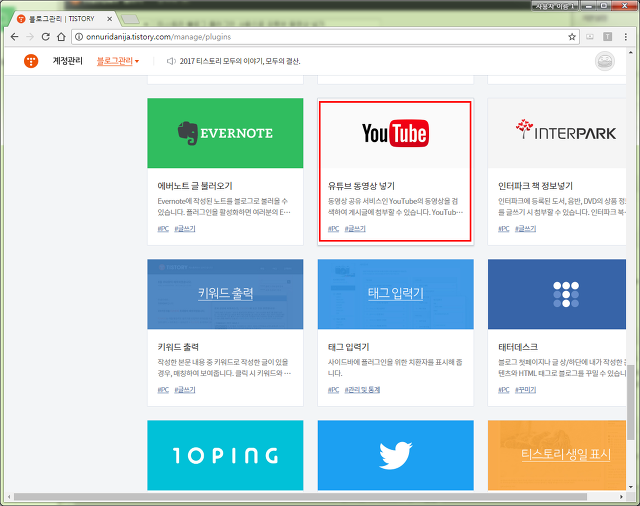Click the site info icon in the address bar
640x506 pixels.
pyautogui.click(x=79, y=37)
